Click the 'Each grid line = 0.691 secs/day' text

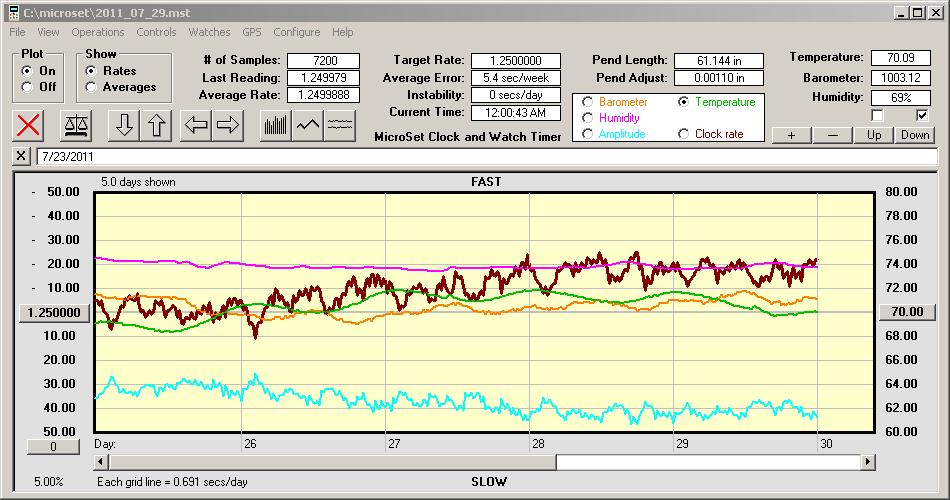click(x=172, y=482)
